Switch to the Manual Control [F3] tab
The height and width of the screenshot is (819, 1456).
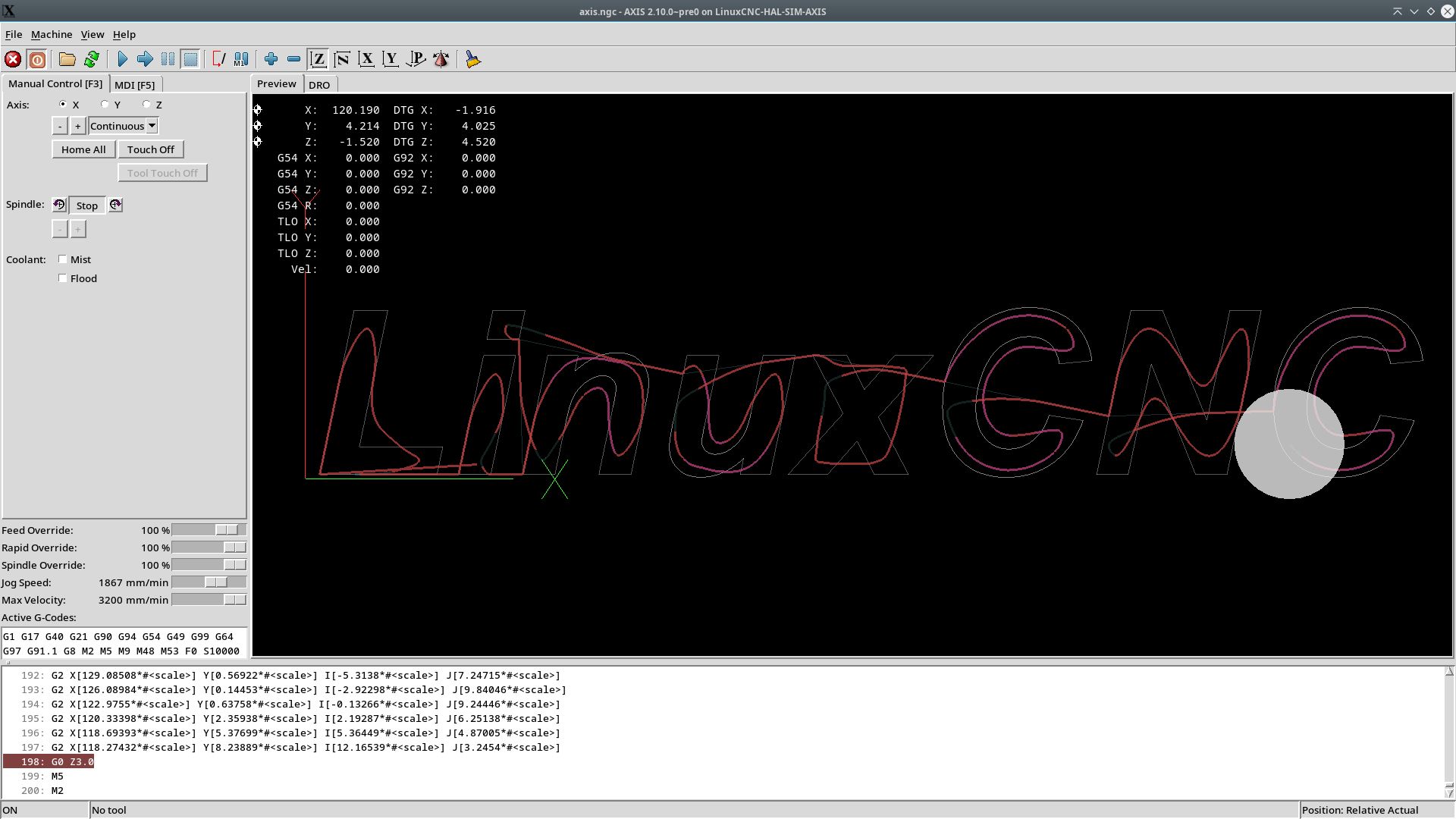coord(55,83)
